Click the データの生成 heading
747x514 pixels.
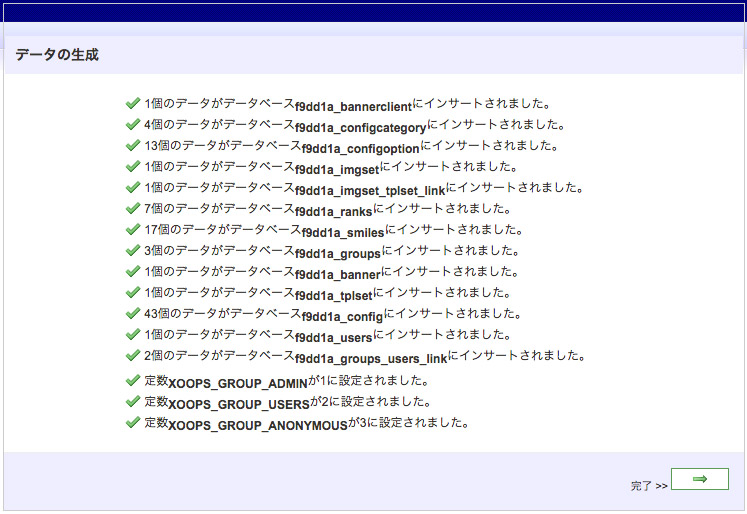pyautogui.click(x=57, y=55)
